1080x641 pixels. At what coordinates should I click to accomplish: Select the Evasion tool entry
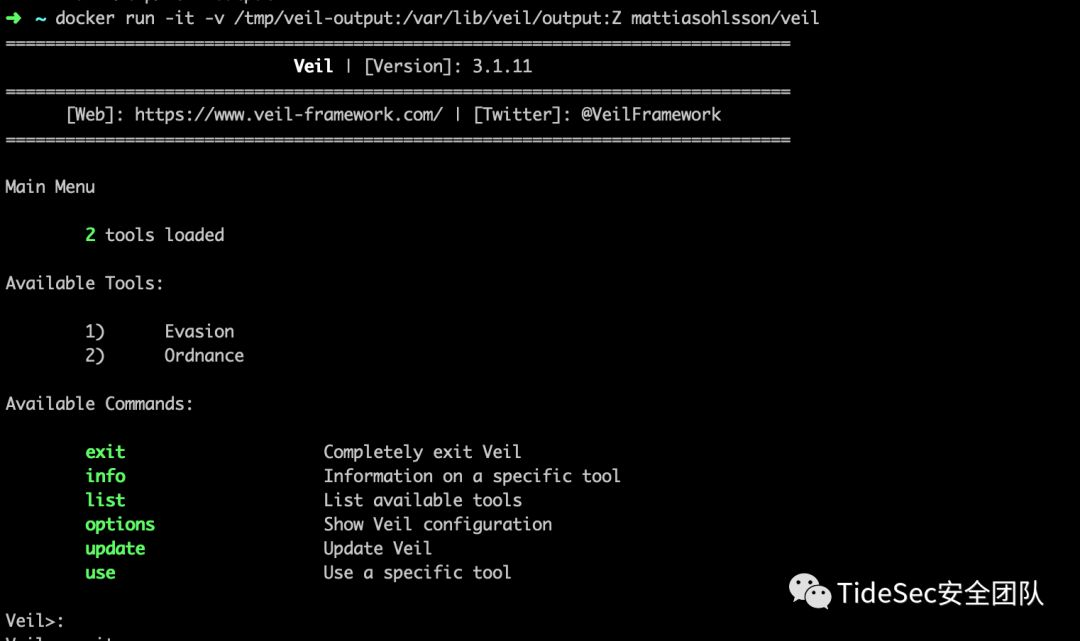199,331
